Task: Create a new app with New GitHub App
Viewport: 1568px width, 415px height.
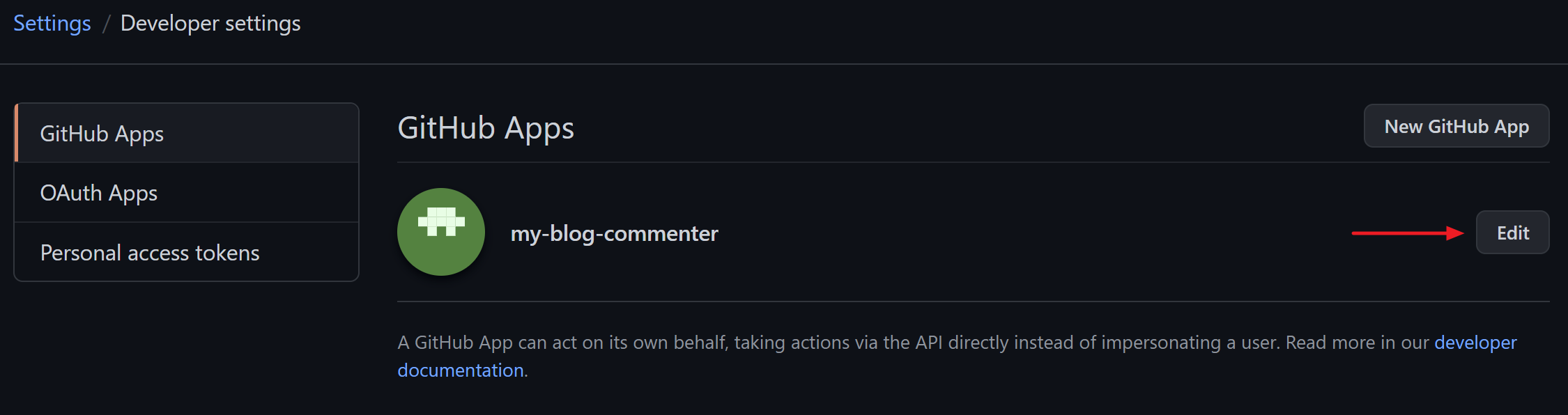Action: (1456, 126)
